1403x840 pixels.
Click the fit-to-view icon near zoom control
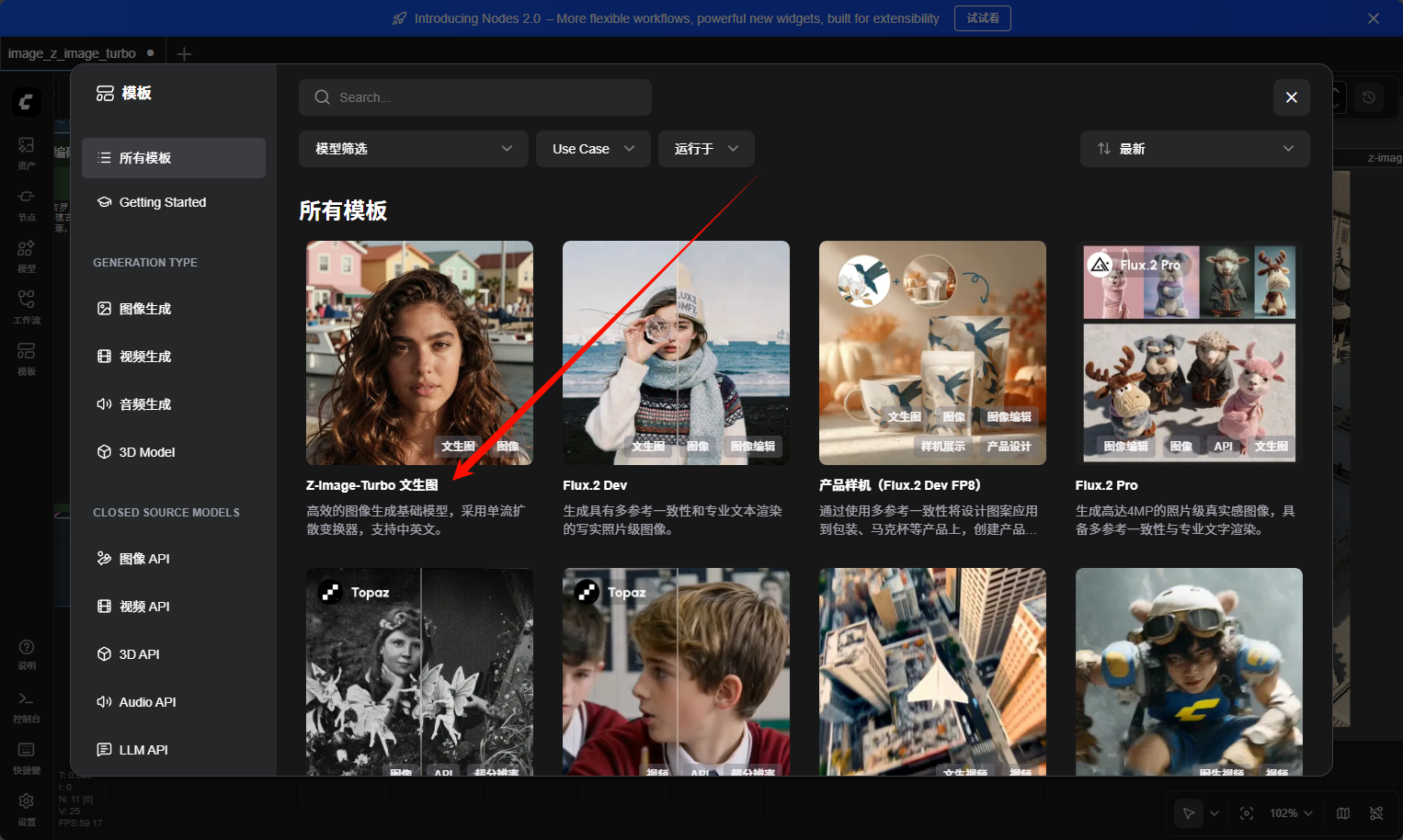1247,813
